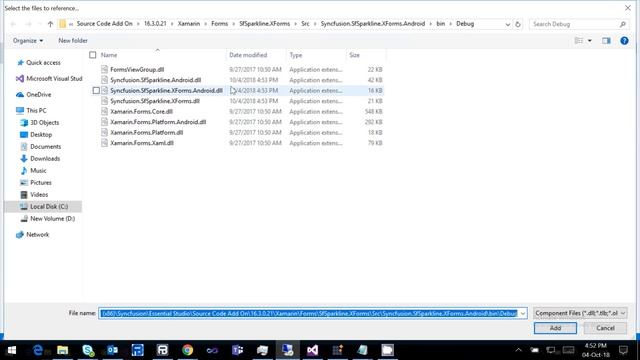The height and width of the screenshot is (360, 640).
Task: Open Skype from taskbar
Action: click(88, 350)
